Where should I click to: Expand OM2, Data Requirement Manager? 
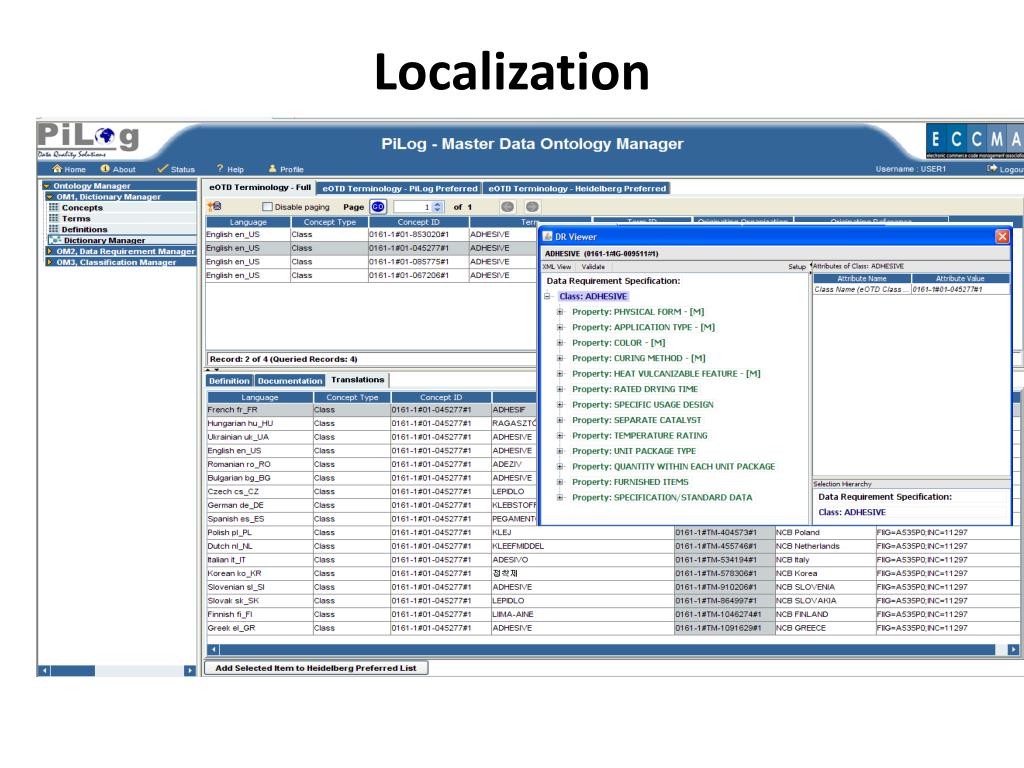[x=50, y=251]
